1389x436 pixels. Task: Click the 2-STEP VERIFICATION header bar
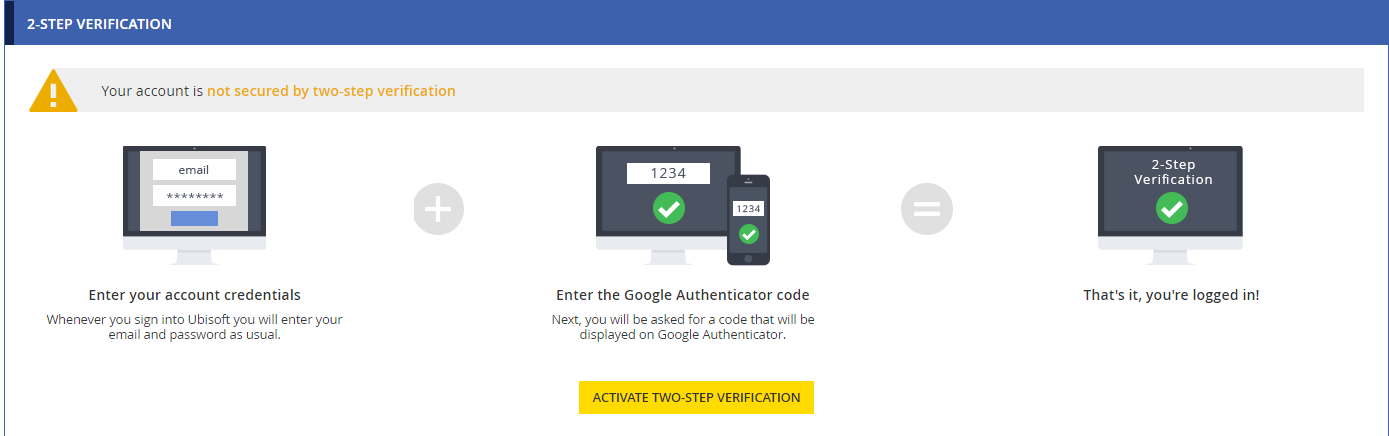click(694, 23)
